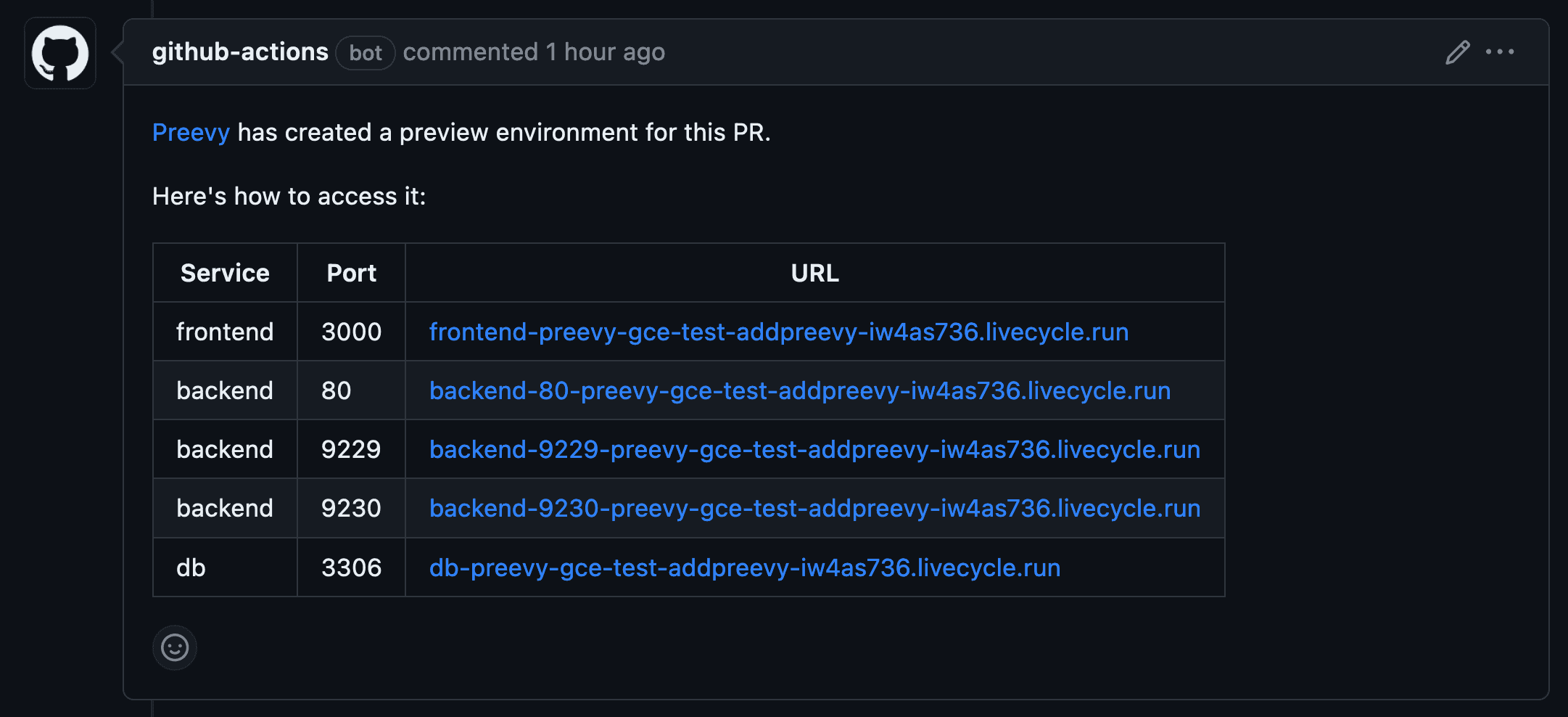This screenshot has width=1568, height=717.
Task: Open the backend-80 preview URL
Action: click(x=800, y=390)
